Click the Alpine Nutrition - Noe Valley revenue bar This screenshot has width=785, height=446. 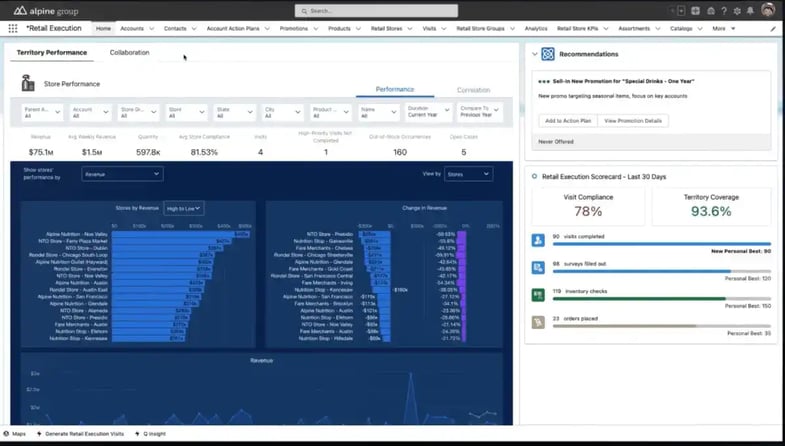coord(181,234)
